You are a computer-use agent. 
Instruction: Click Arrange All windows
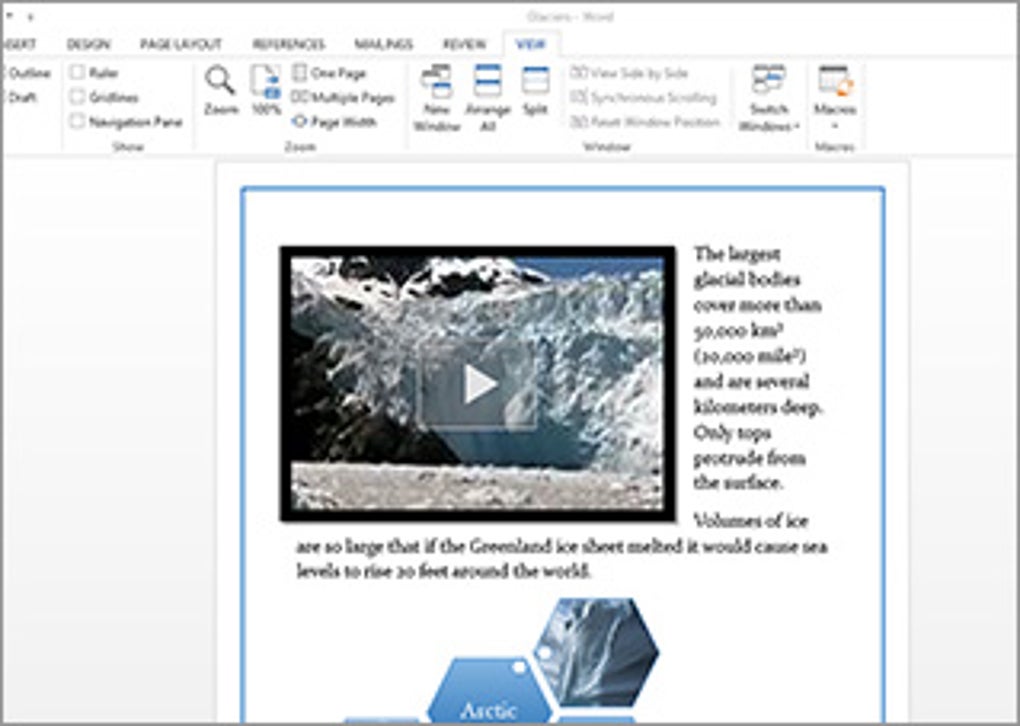[x=488, y=98]
